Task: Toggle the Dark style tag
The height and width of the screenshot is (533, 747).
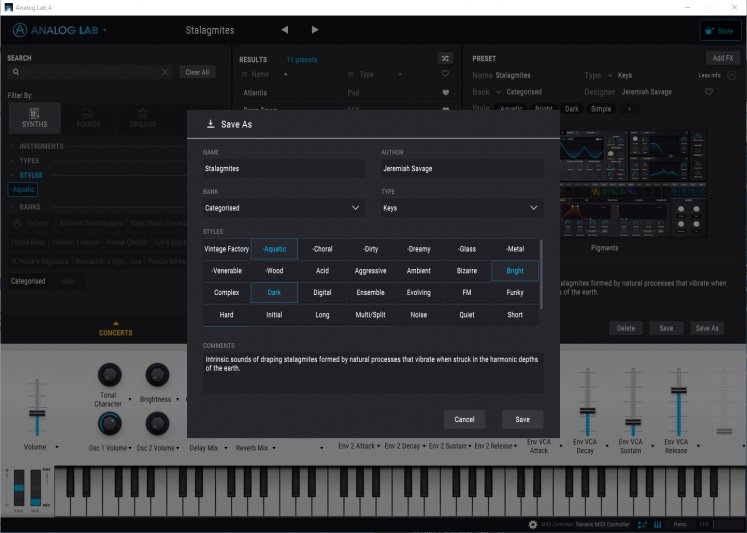Action: 274,292
